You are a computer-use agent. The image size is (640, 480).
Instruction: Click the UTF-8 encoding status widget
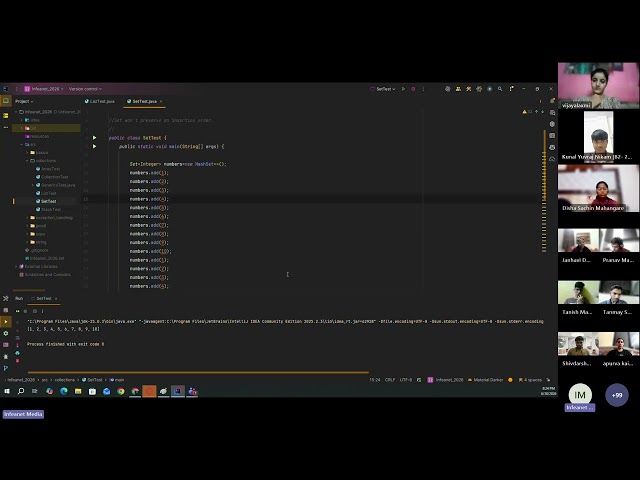pos(406,380)
